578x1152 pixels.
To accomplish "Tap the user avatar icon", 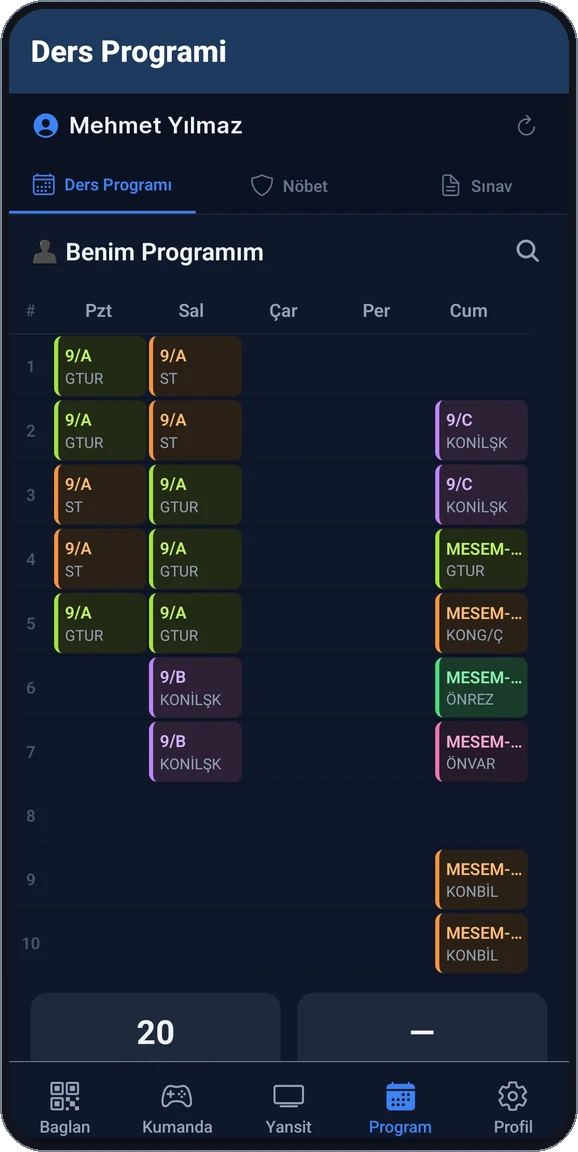I will [x=46, y=126].
